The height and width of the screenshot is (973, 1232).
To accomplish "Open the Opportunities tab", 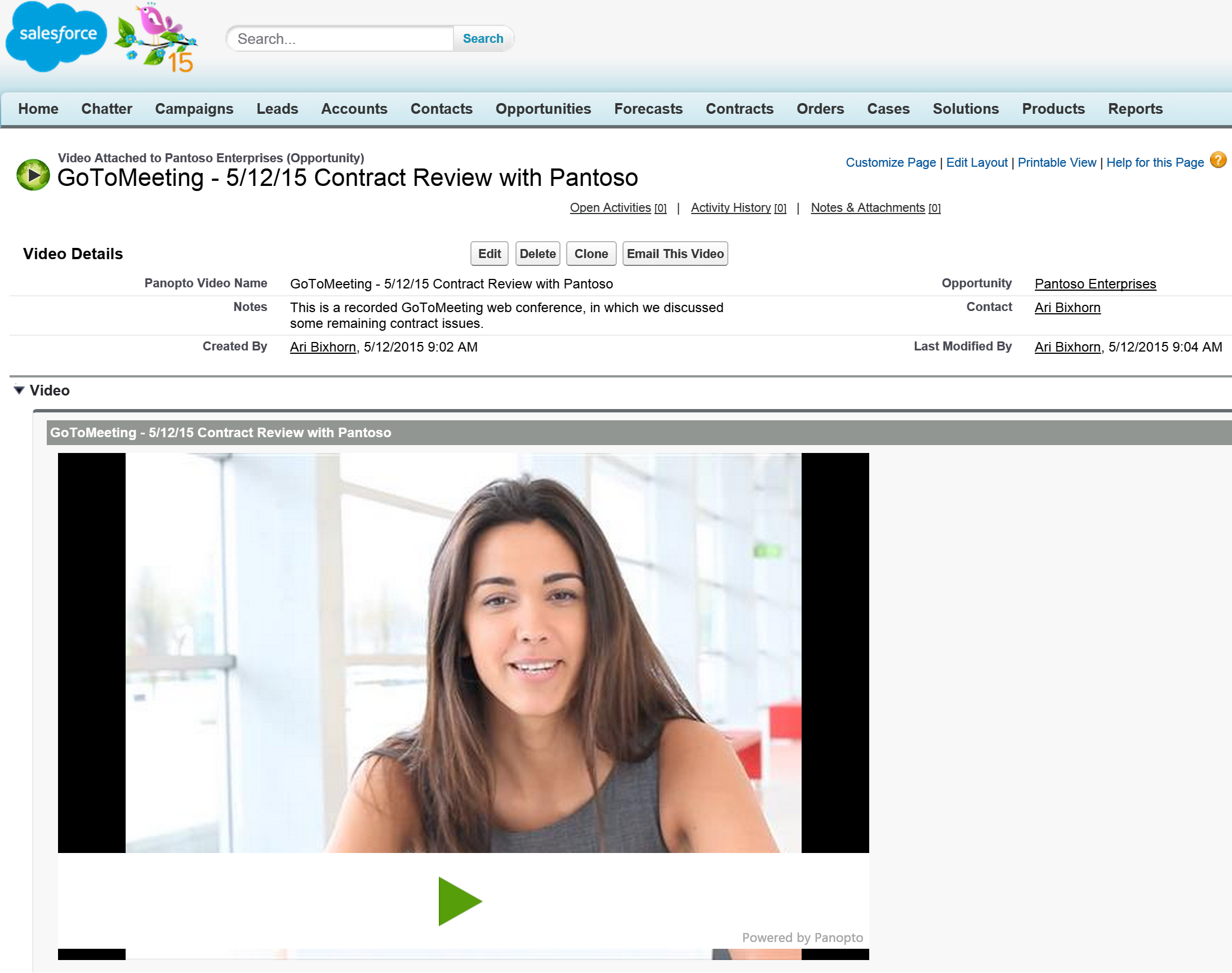I will click(x=544, y=109).
